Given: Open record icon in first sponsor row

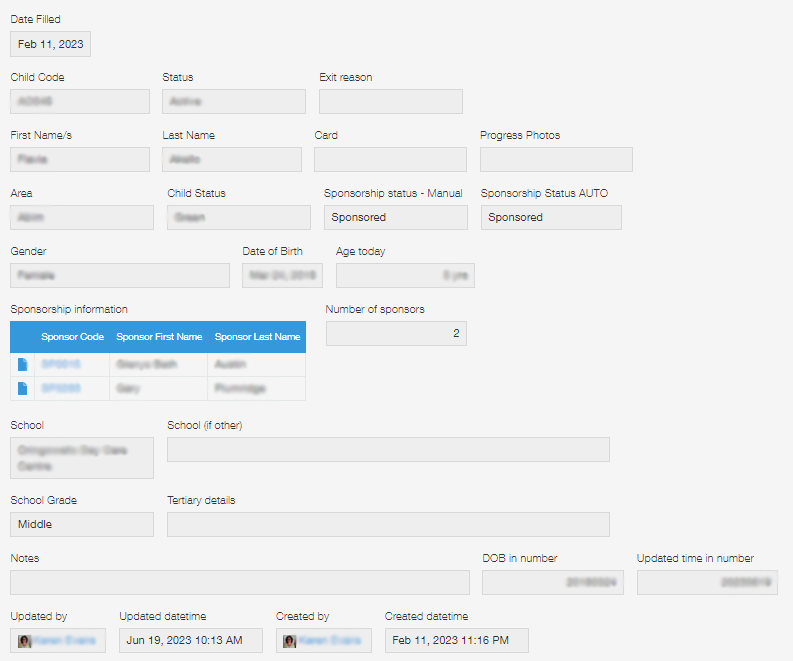Looking at the screenshot, I should point(23,364).
